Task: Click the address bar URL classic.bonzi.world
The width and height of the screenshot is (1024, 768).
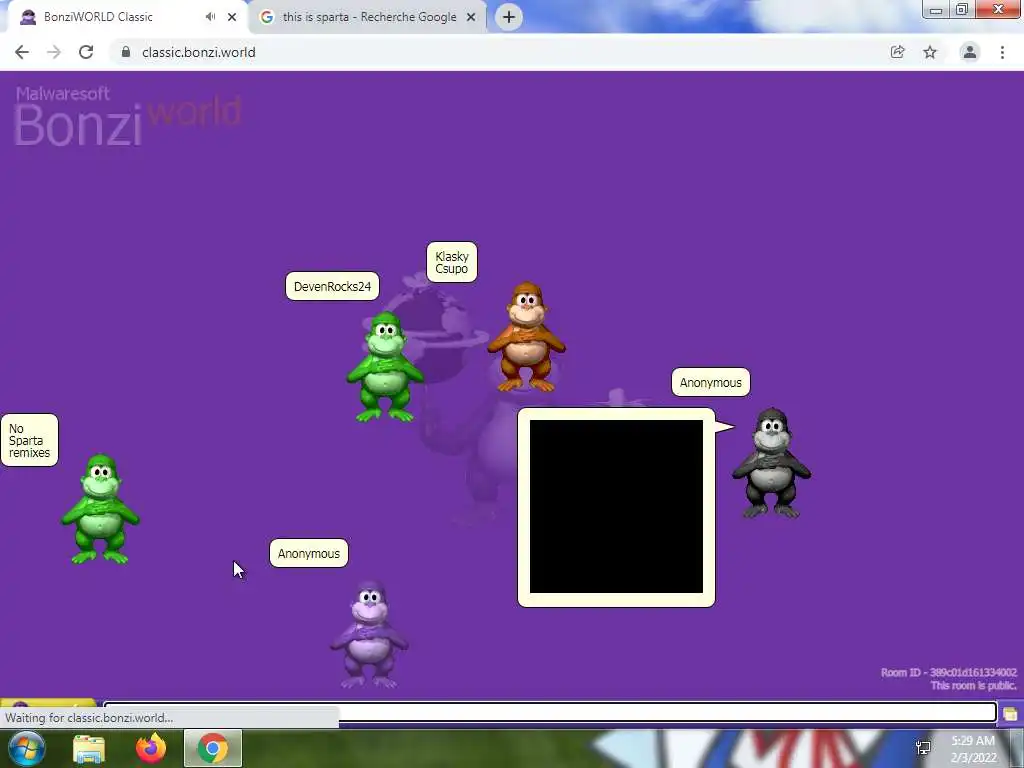Action: pos(199,52)
